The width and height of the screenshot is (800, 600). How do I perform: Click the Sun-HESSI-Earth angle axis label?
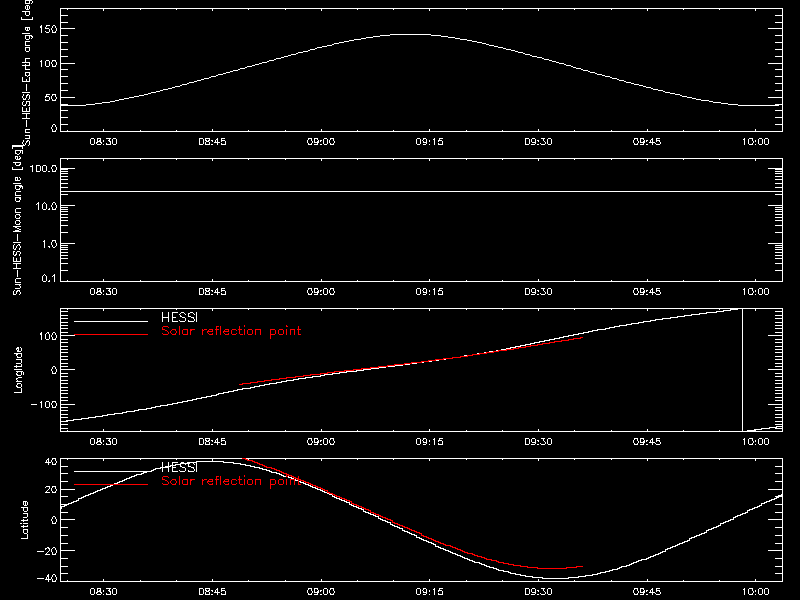[x=27, y=72]
